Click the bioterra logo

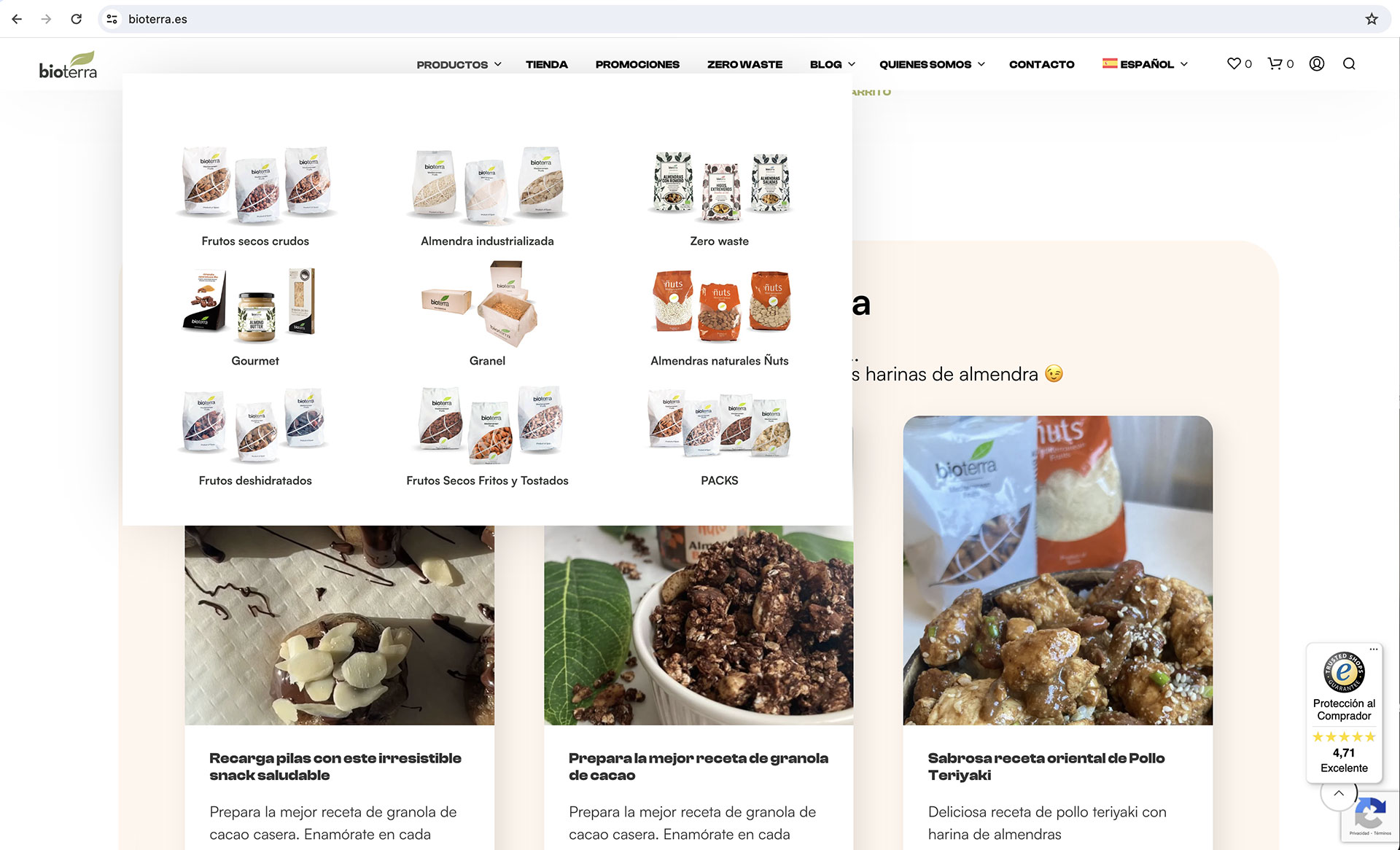[x=68, y=65]
